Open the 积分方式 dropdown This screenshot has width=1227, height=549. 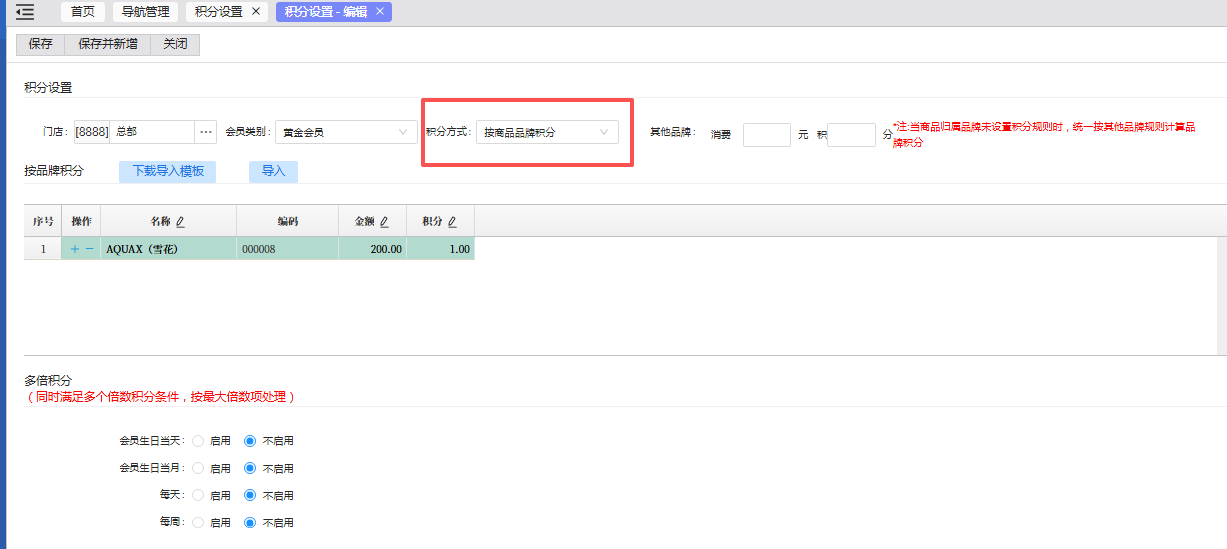[547, 132]
